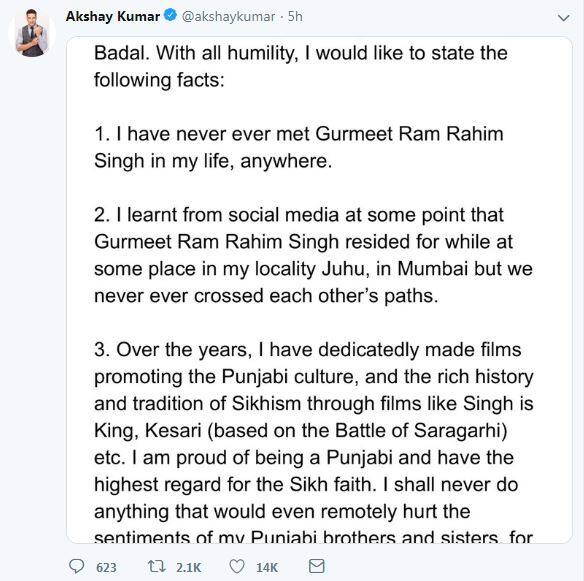
Task: Open the tweet permalink via 5h timestamp
Action: coord(295,16)
